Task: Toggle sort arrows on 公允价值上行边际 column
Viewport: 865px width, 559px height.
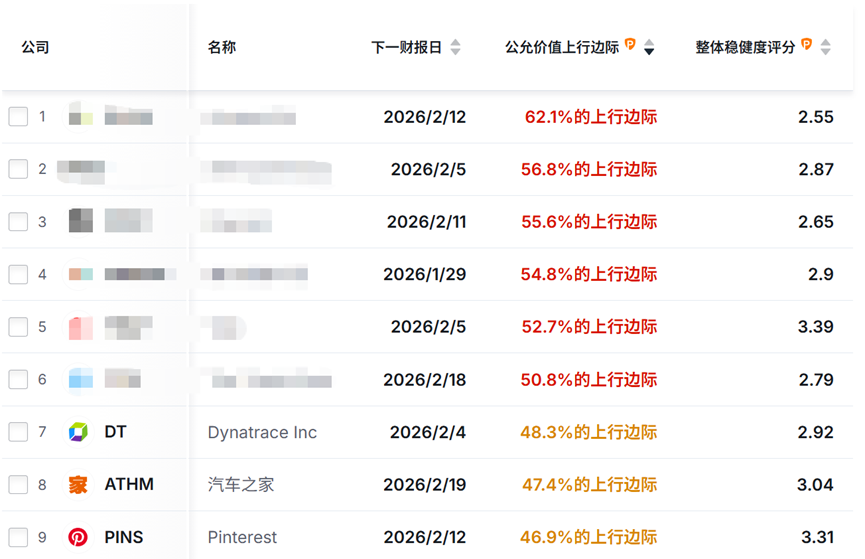Action: tap(649, 47)
